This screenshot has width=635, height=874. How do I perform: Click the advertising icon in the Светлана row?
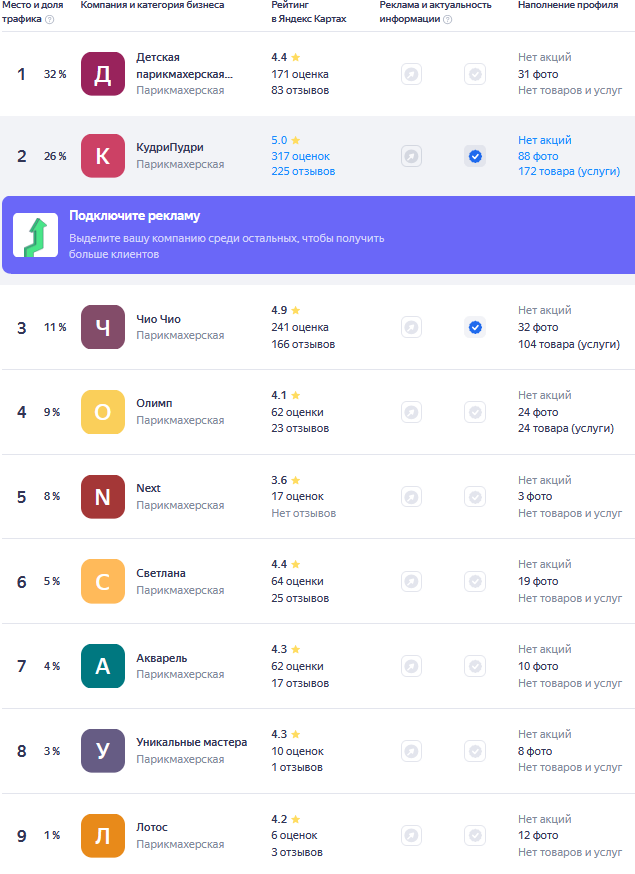411,581
